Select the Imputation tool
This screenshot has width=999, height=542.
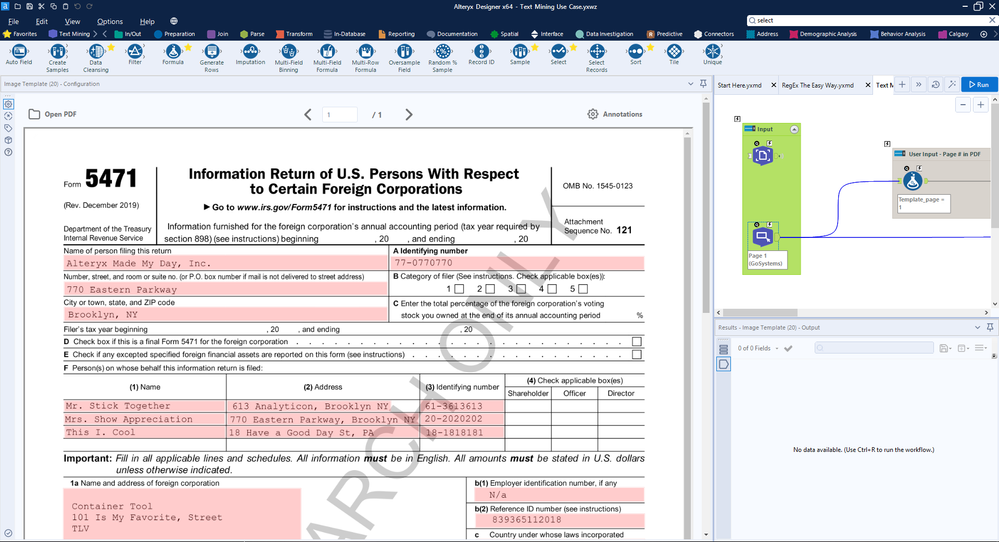point(250,55)
